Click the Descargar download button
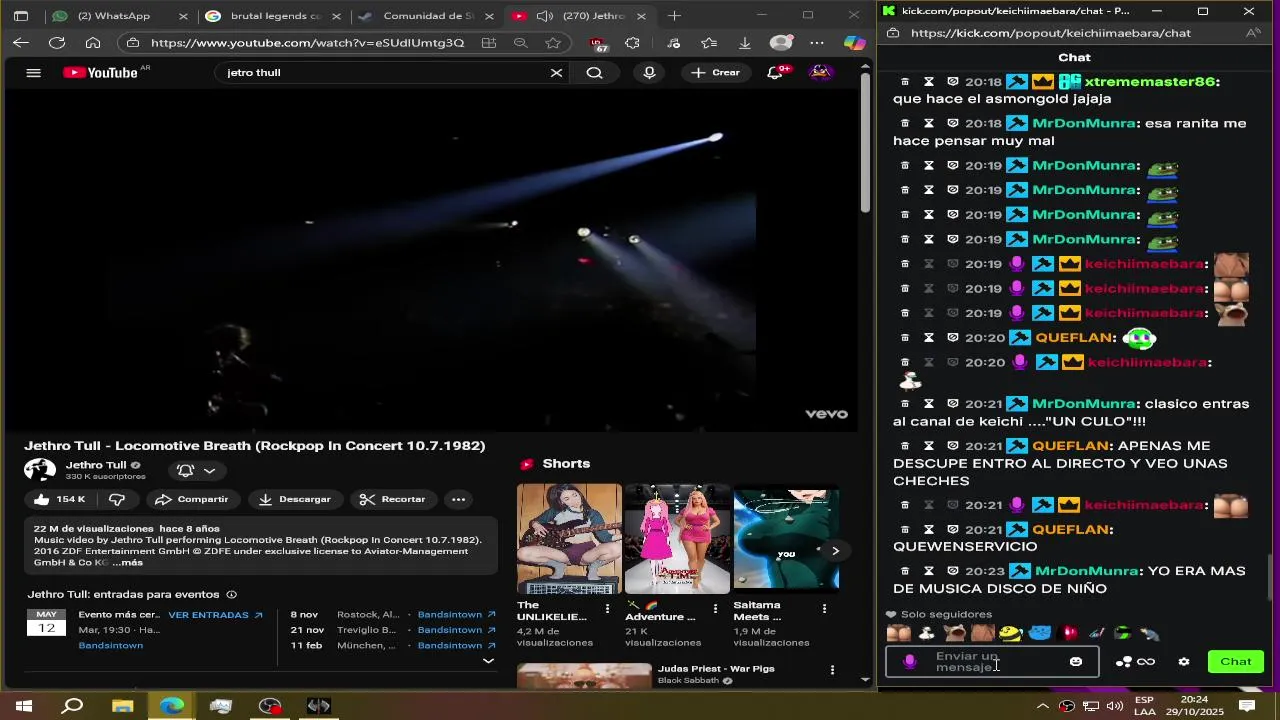This screenshot has height=720, width=1280. tap(295, 499)
